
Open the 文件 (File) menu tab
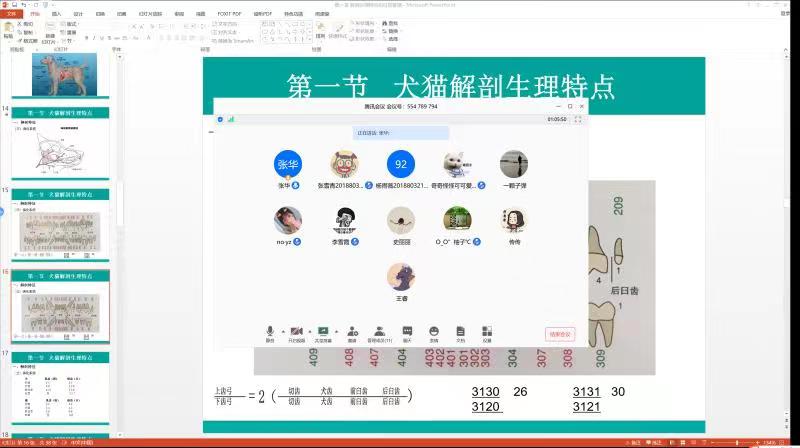click(11, 14)
